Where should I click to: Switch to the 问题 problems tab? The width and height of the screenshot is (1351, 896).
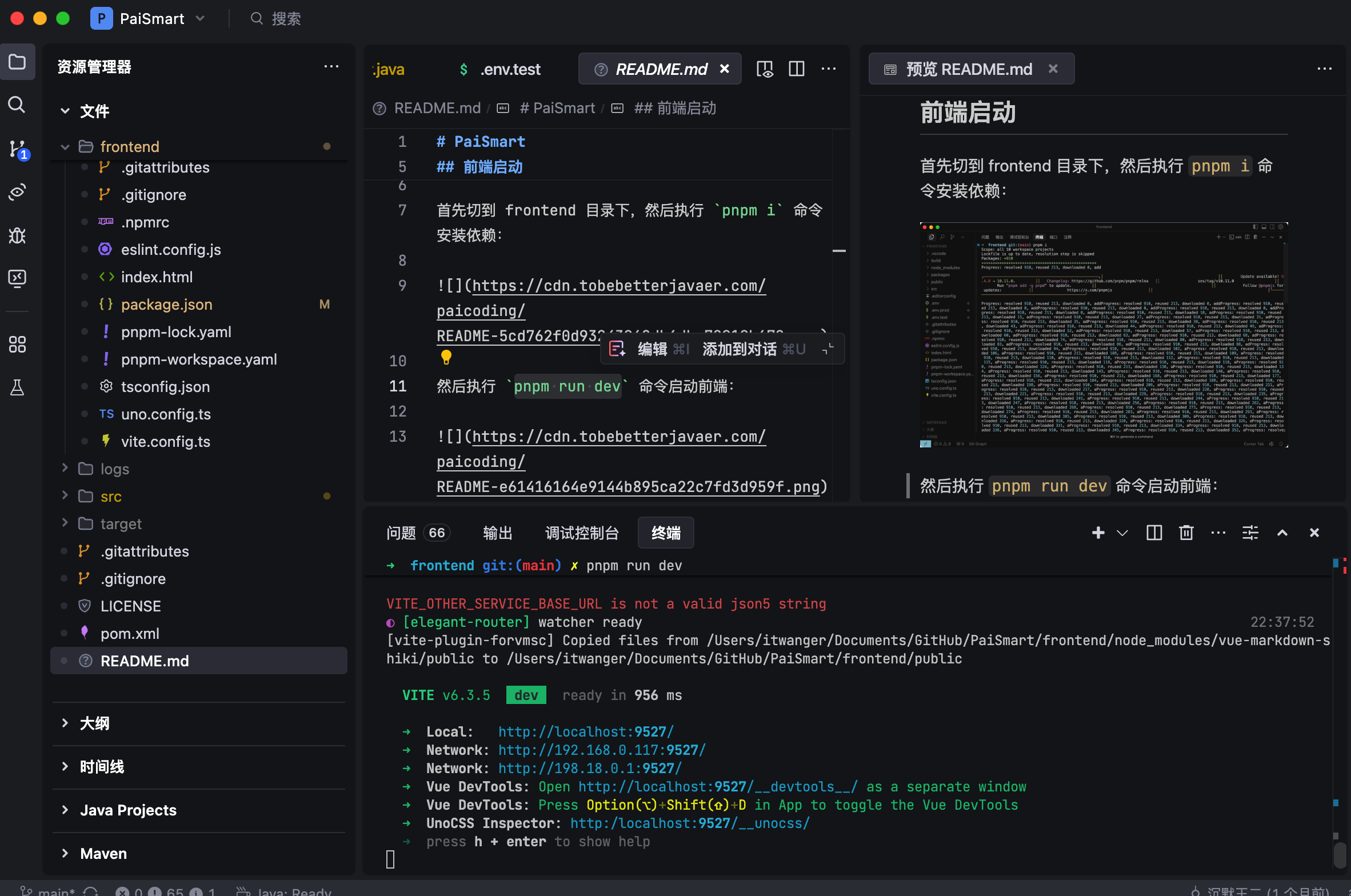(x=401, y=533)
